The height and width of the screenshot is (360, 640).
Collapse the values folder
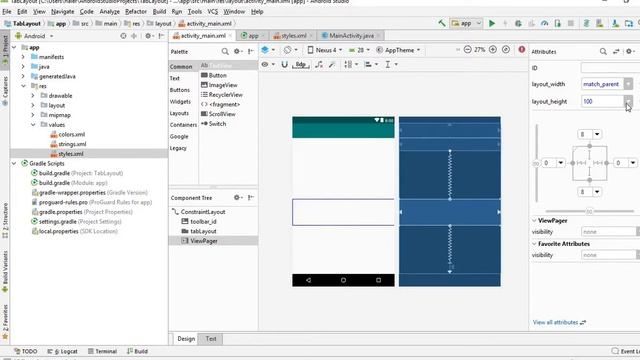[x=33, y=124]
